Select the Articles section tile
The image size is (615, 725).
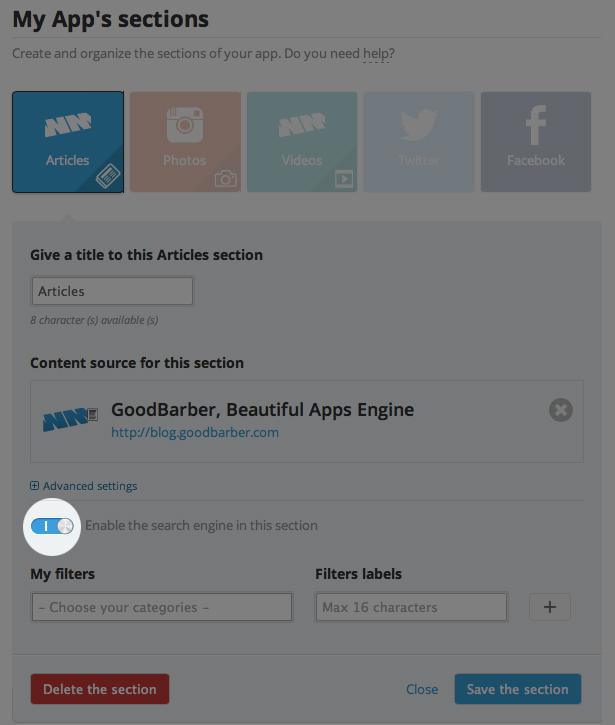click(68, 141)
